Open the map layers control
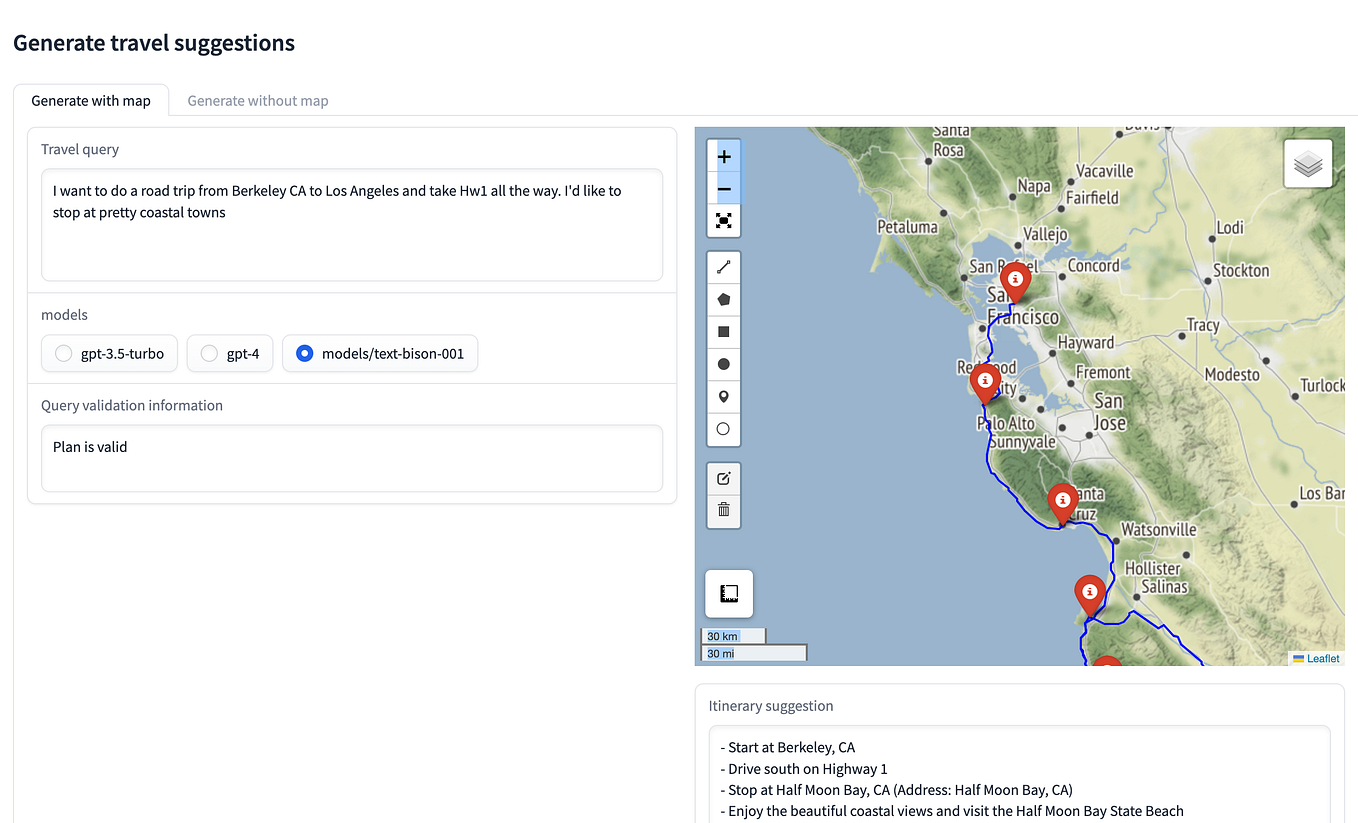 point(1307,163)
